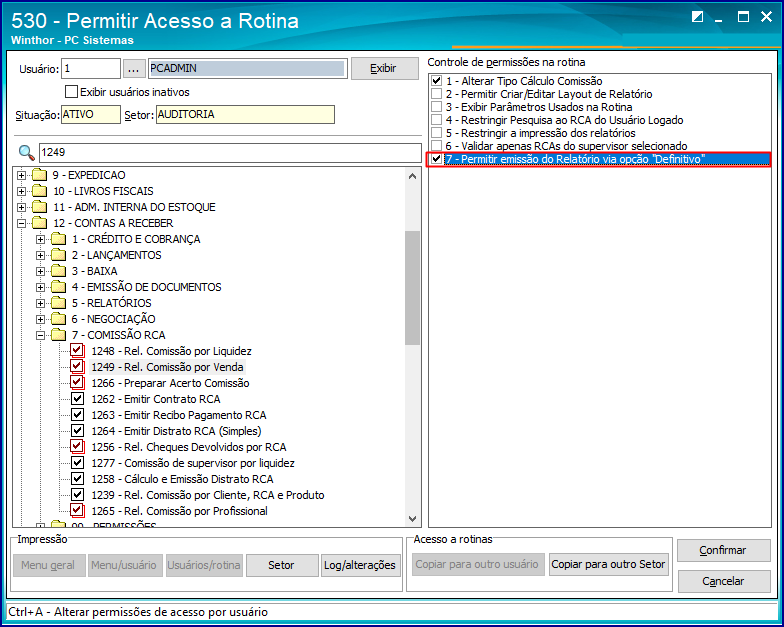This screenshot has width=784, height=627.
Task: Click the Usuário code field containing 1
Action: [x=91, y=68]
